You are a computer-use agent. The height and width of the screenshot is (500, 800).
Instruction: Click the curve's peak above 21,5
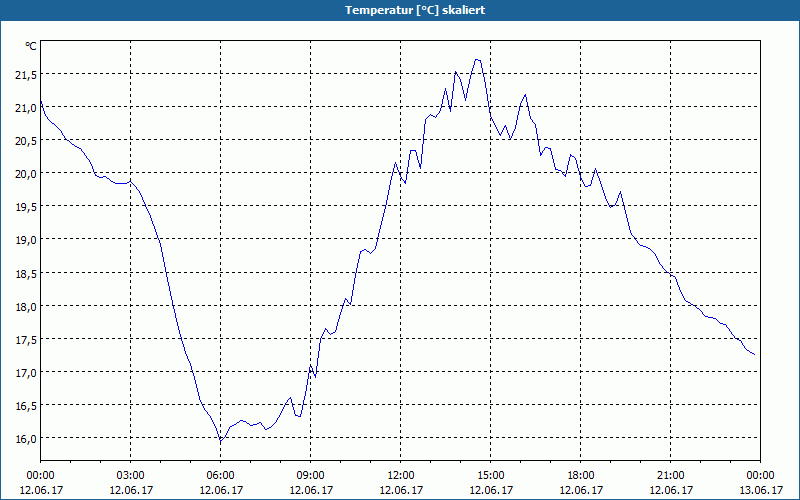478,60
